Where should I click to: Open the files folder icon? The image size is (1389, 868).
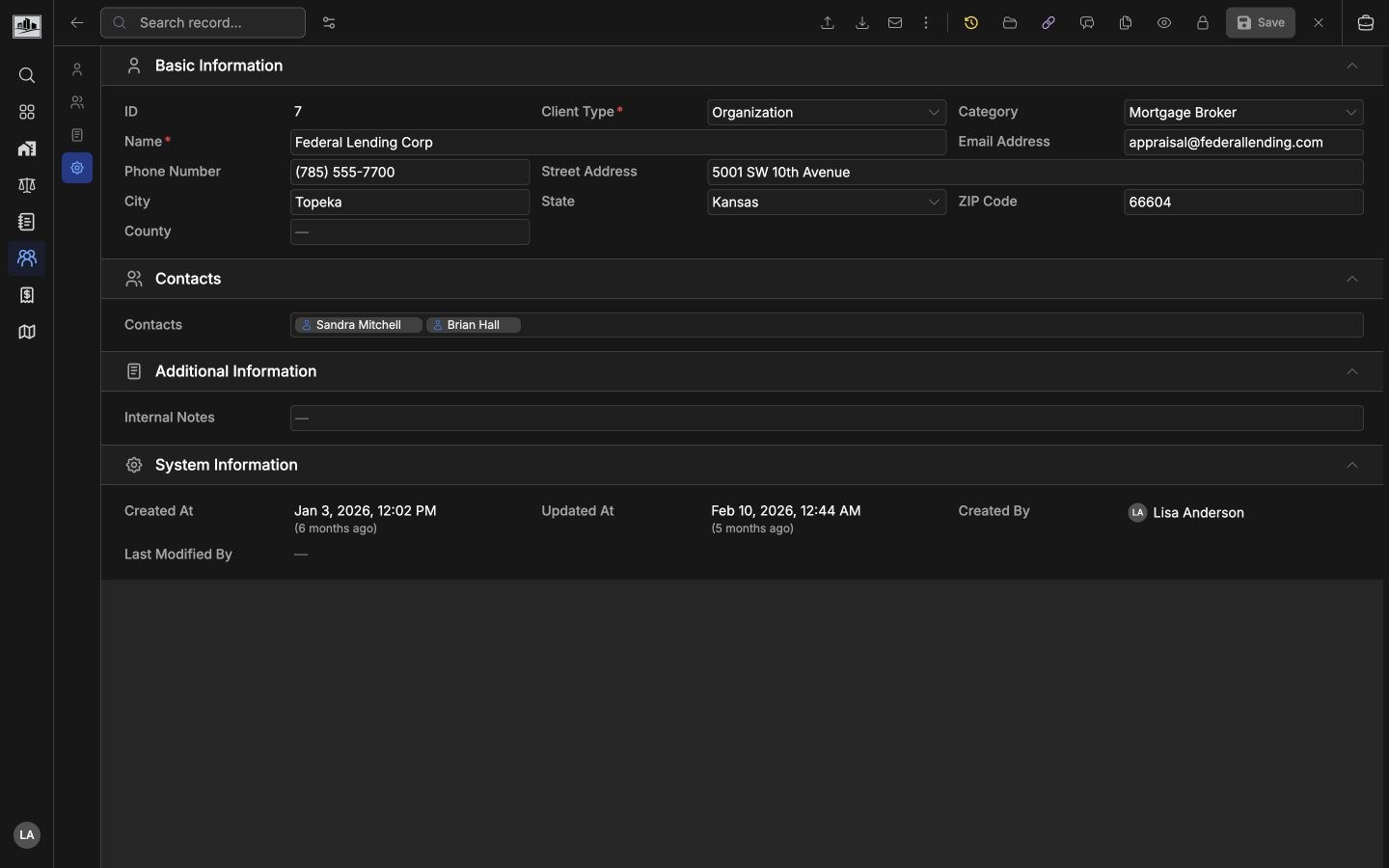[1011, 23]
